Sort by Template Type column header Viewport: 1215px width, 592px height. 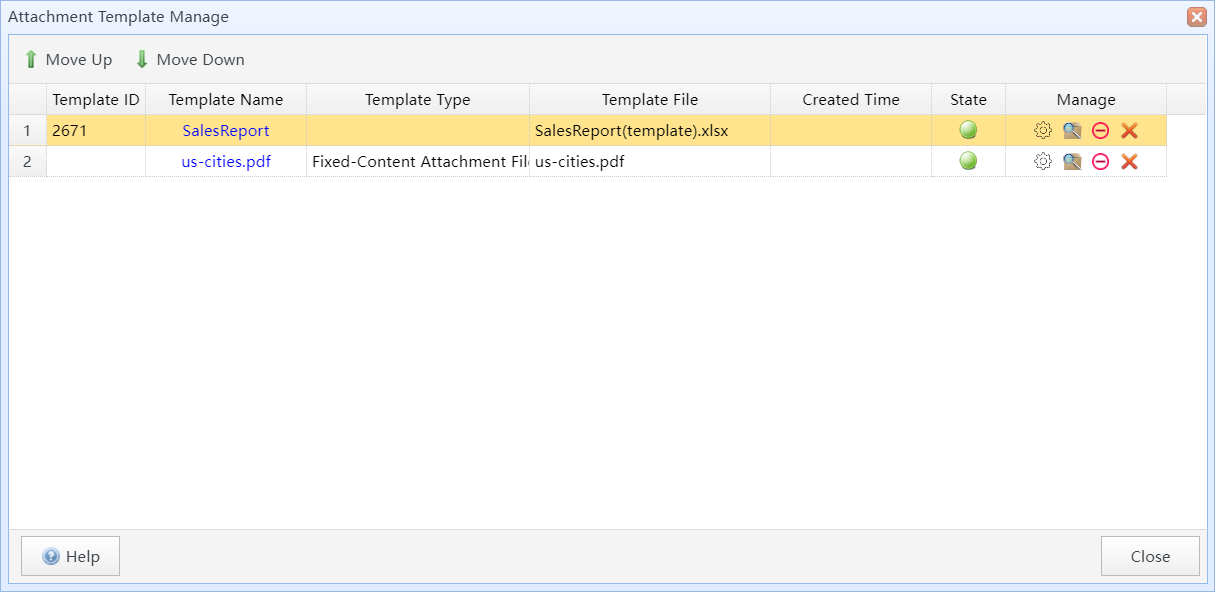tap(418, 99)
